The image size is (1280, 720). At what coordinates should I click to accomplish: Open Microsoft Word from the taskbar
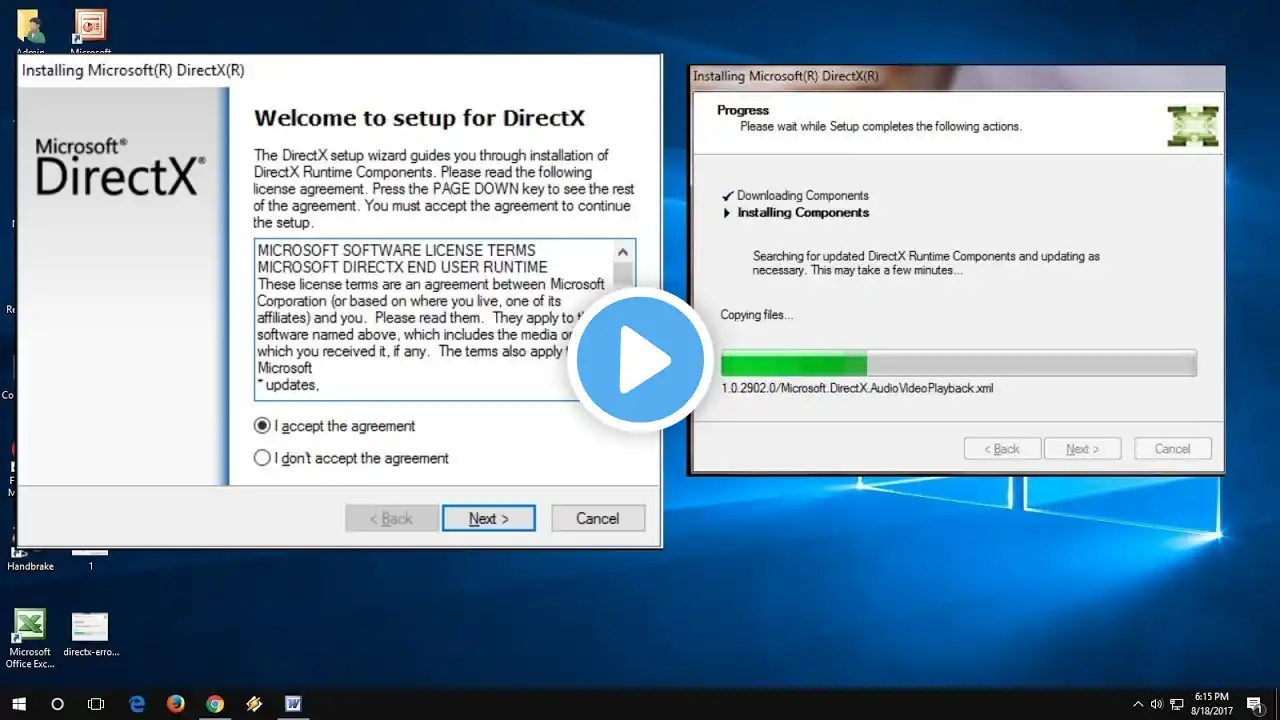pos(293,704)
